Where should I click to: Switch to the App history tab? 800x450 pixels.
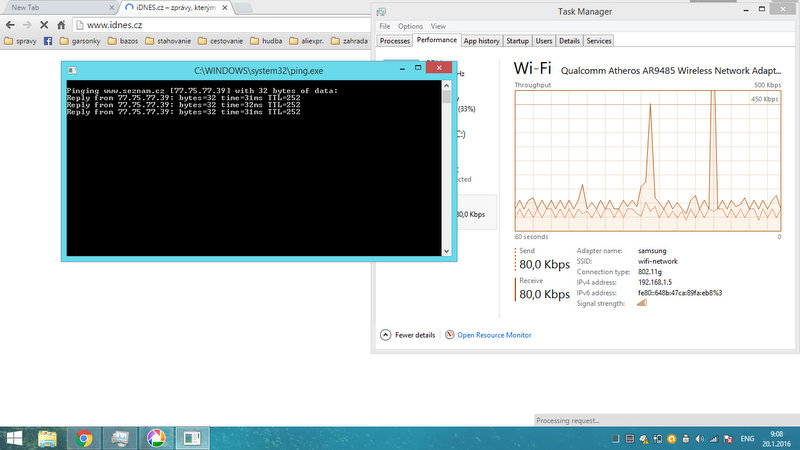pos(481,41)
